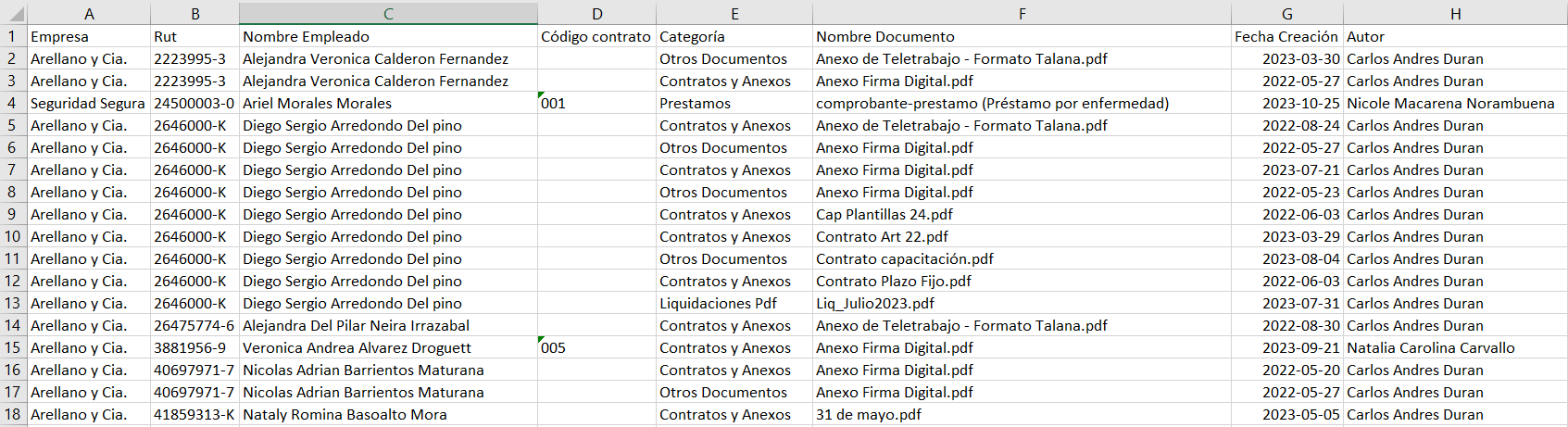The width and height of the screenshot is (1568, 427).
Task: Click the Prestamos category cell
Action: pyautogui.click(x=734, y=103)
